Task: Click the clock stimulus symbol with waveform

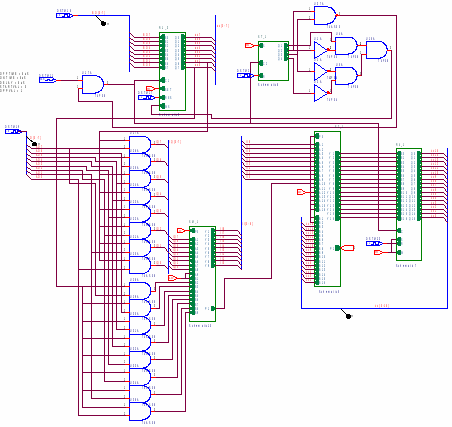Action: pos(48,80)
